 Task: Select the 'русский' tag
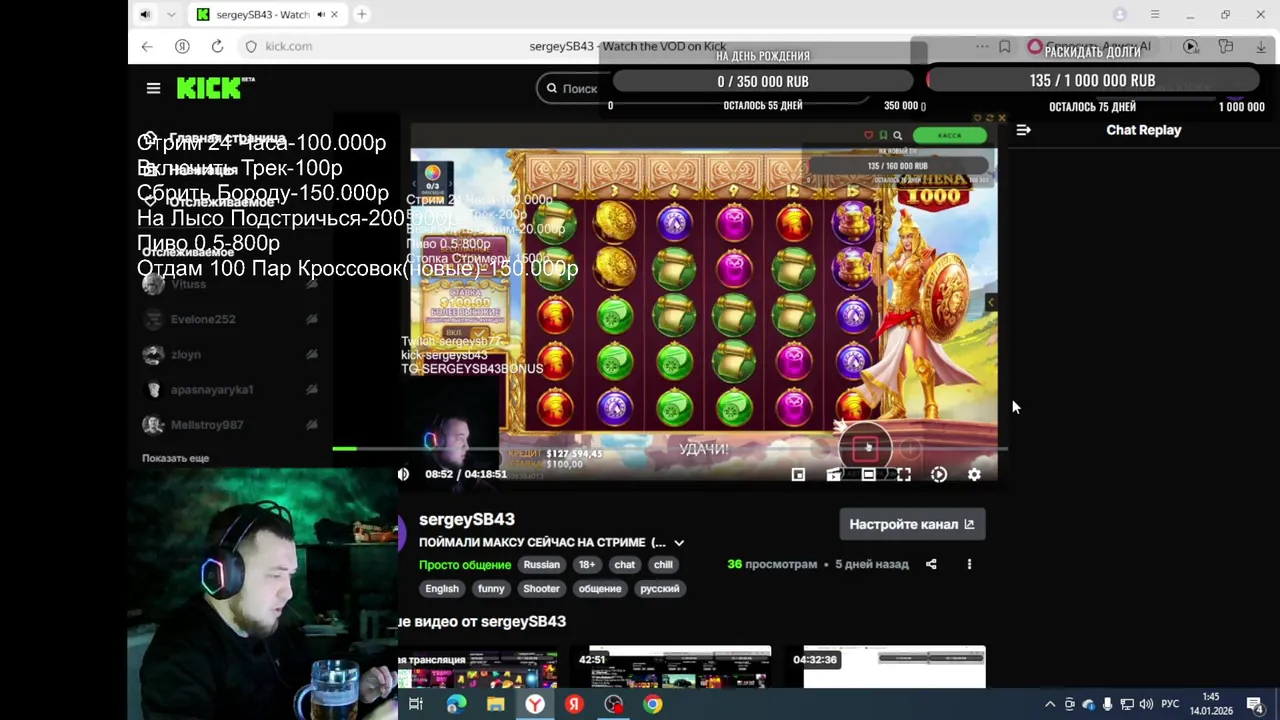pyautogui.click(x=660, y=588)
